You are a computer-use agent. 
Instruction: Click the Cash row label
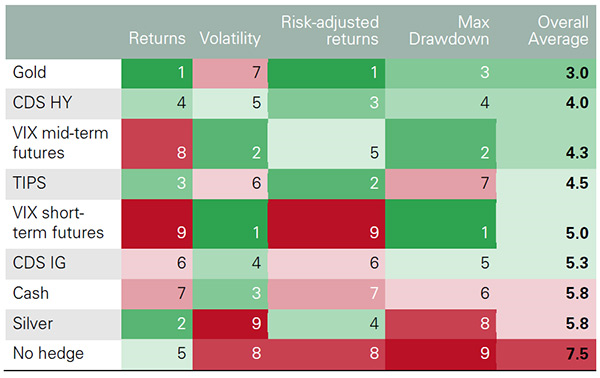[x=31, y=293]
